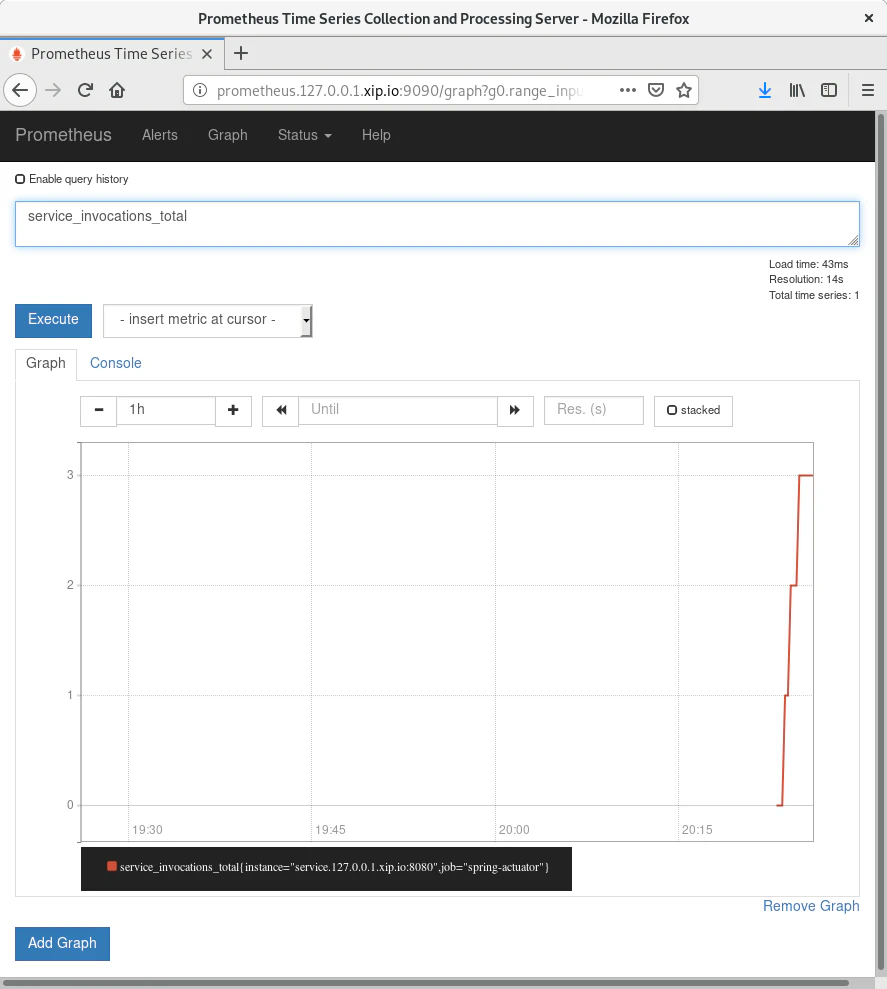Click the Remove Graph link
Screen dimensions: 887x989
(810, 906)
